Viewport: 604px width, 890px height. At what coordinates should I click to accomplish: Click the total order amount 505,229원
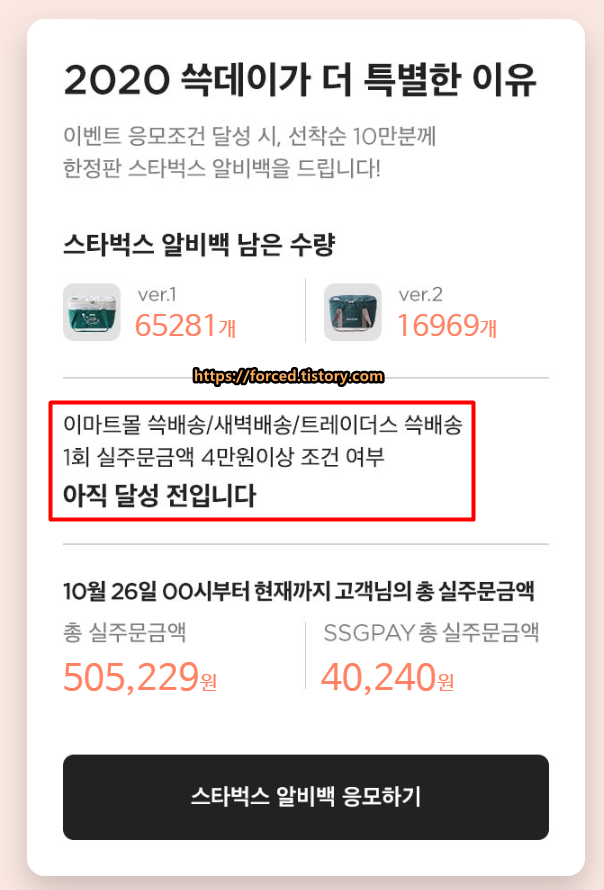click(140, 677)
